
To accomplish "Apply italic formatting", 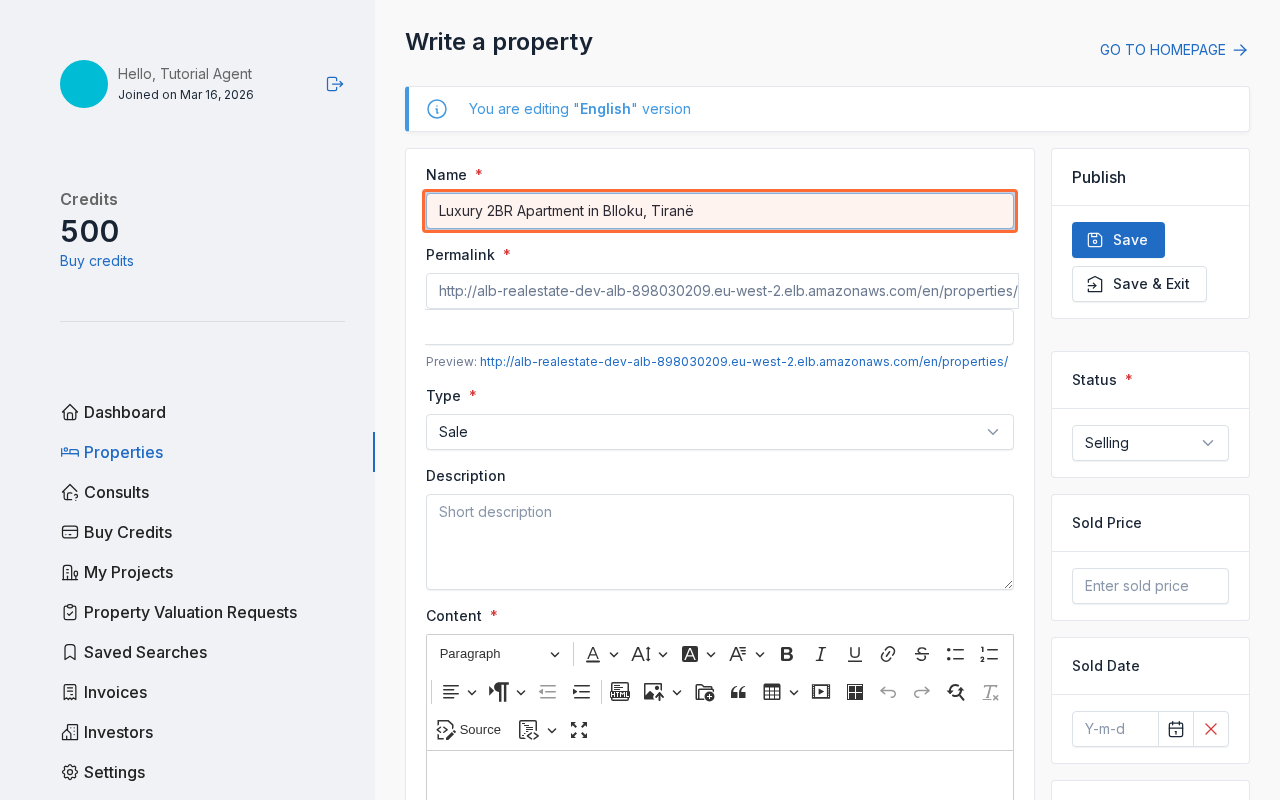I will (x=820, y=653).
